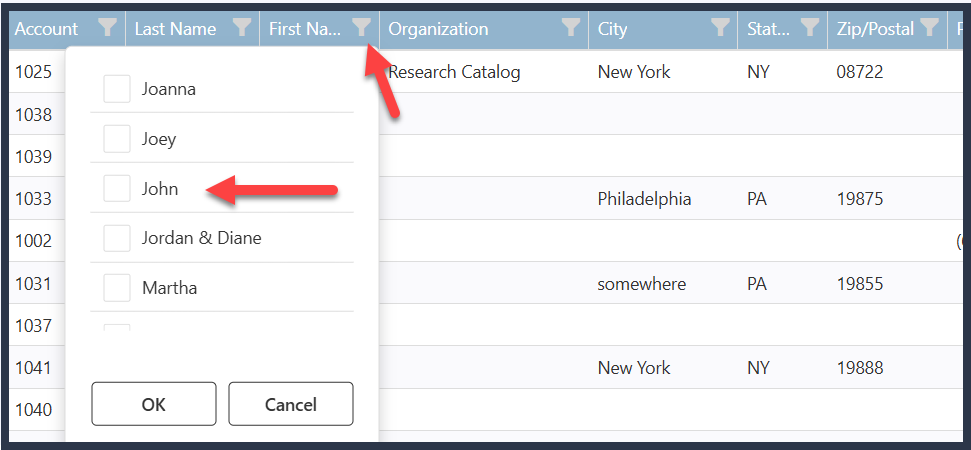Image resolution: width=971 pixels, height=450 pixels.
Task: Click the City column header
Action: tap(612, 28)
